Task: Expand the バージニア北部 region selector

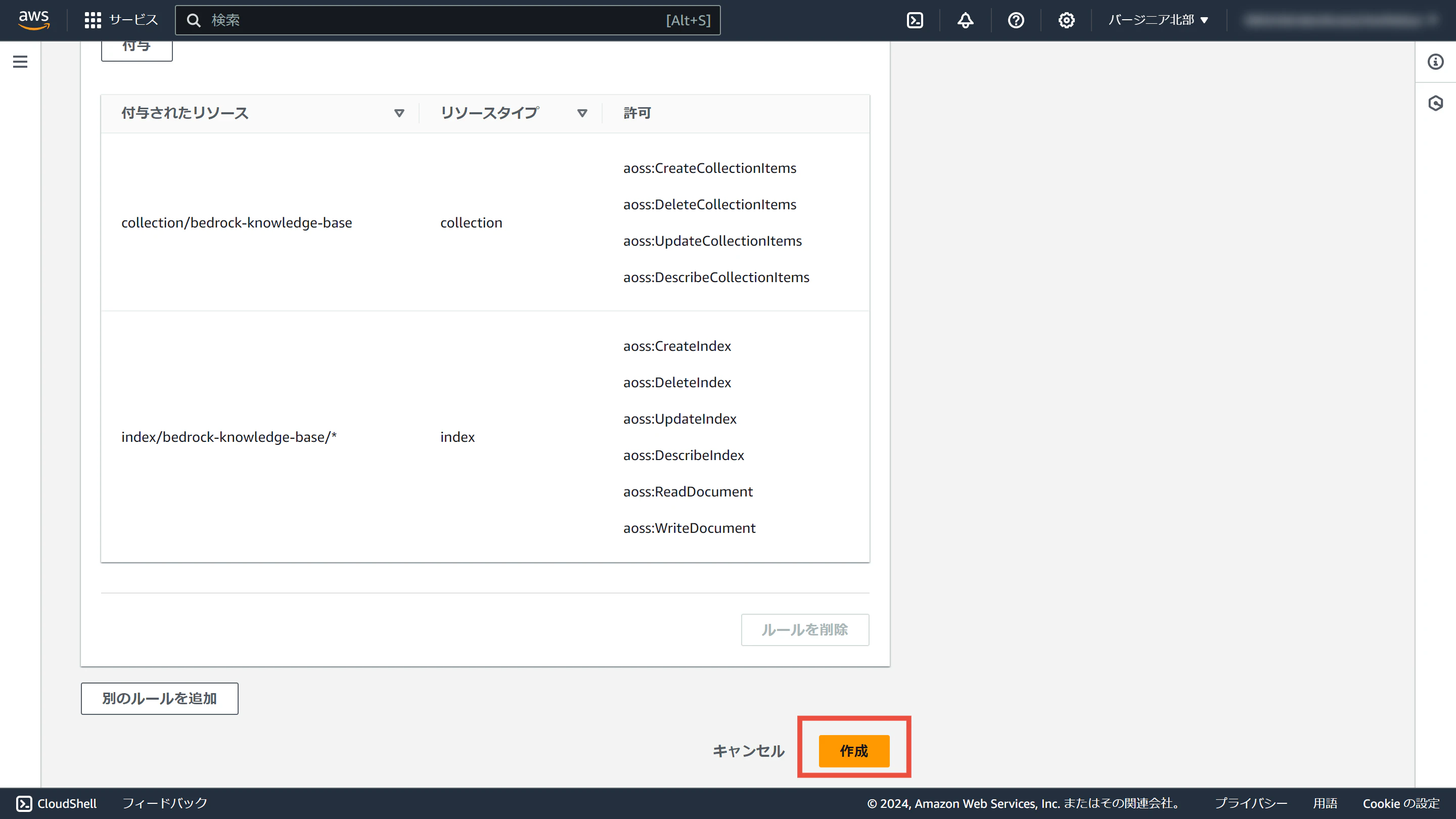Action: (1158, 20)
